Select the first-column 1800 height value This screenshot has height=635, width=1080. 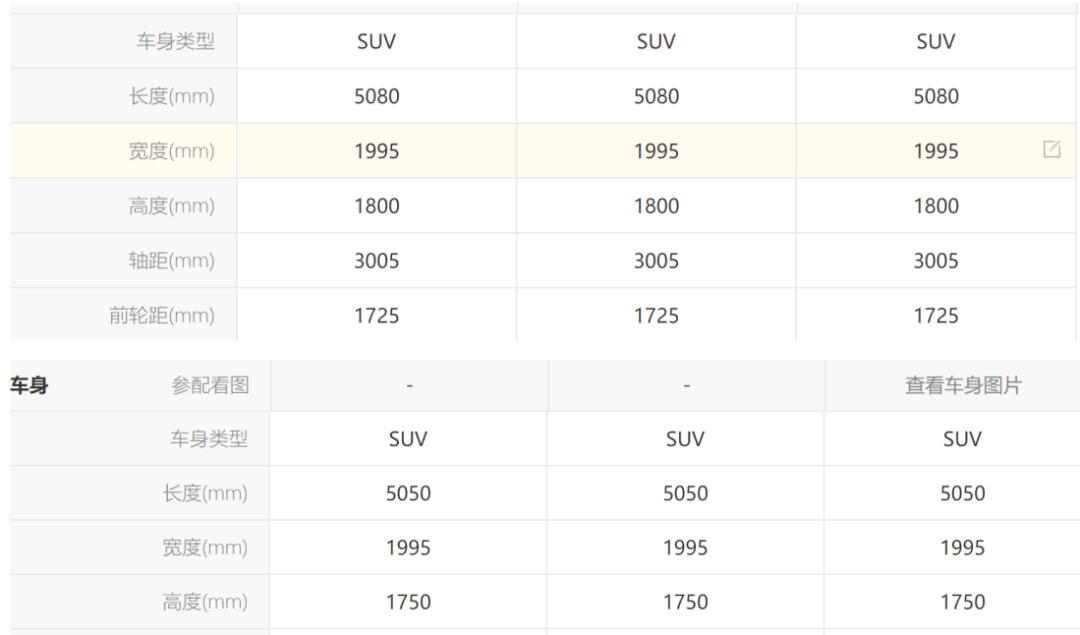click(377, 206)
